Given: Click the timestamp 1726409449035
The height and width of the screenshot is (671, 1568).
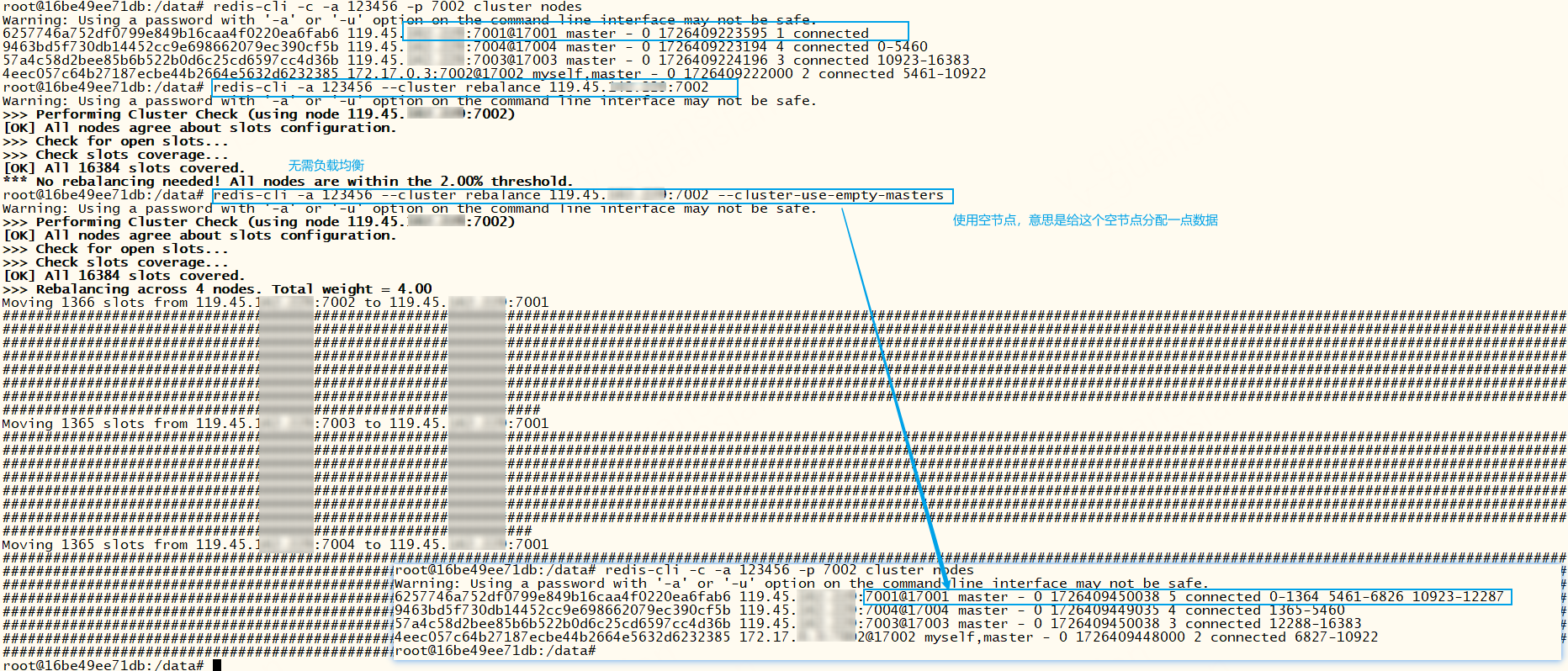Looking at the screenshot, I should [1104, 610].
